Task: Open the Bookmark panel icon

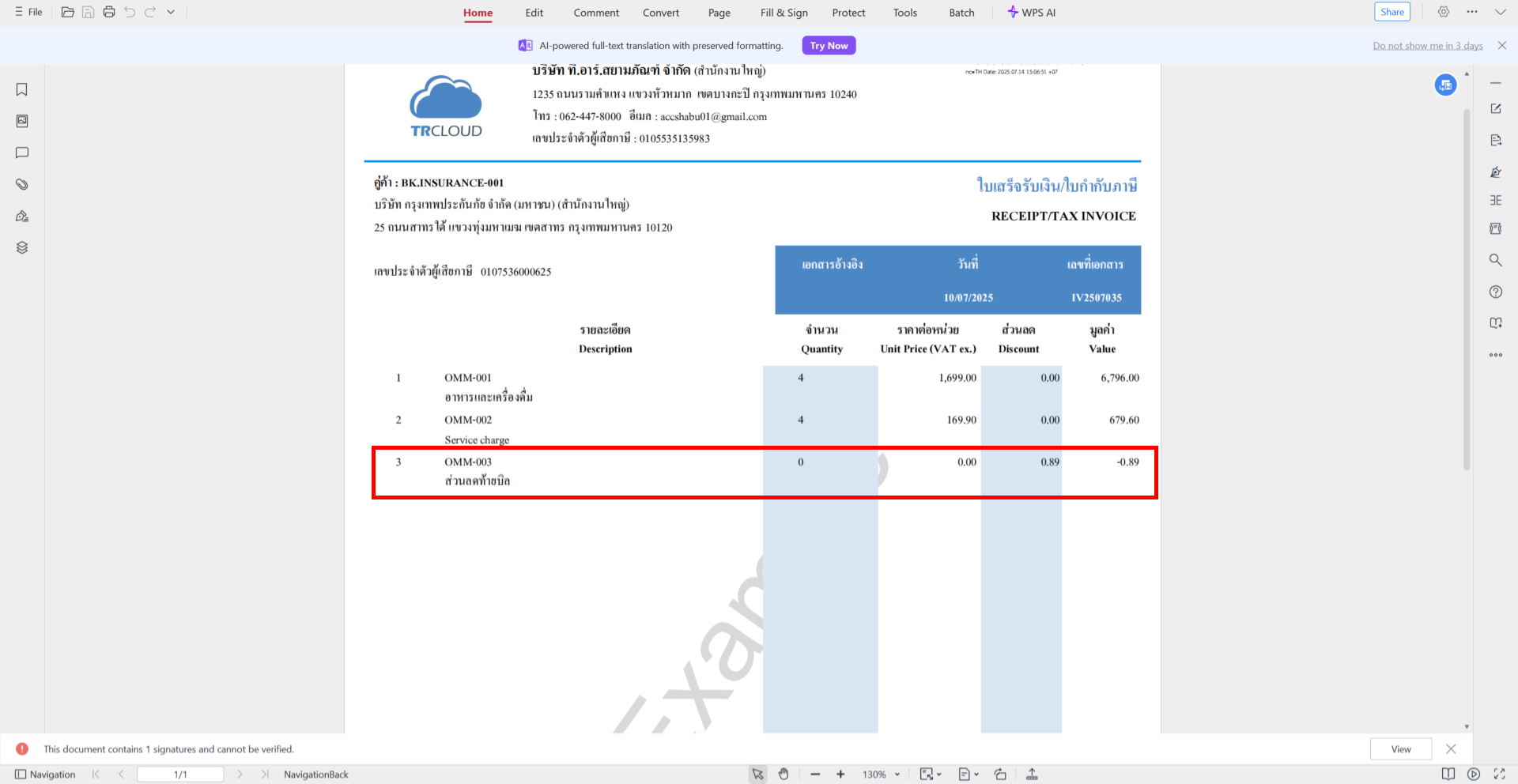Action: coord(22,89)
